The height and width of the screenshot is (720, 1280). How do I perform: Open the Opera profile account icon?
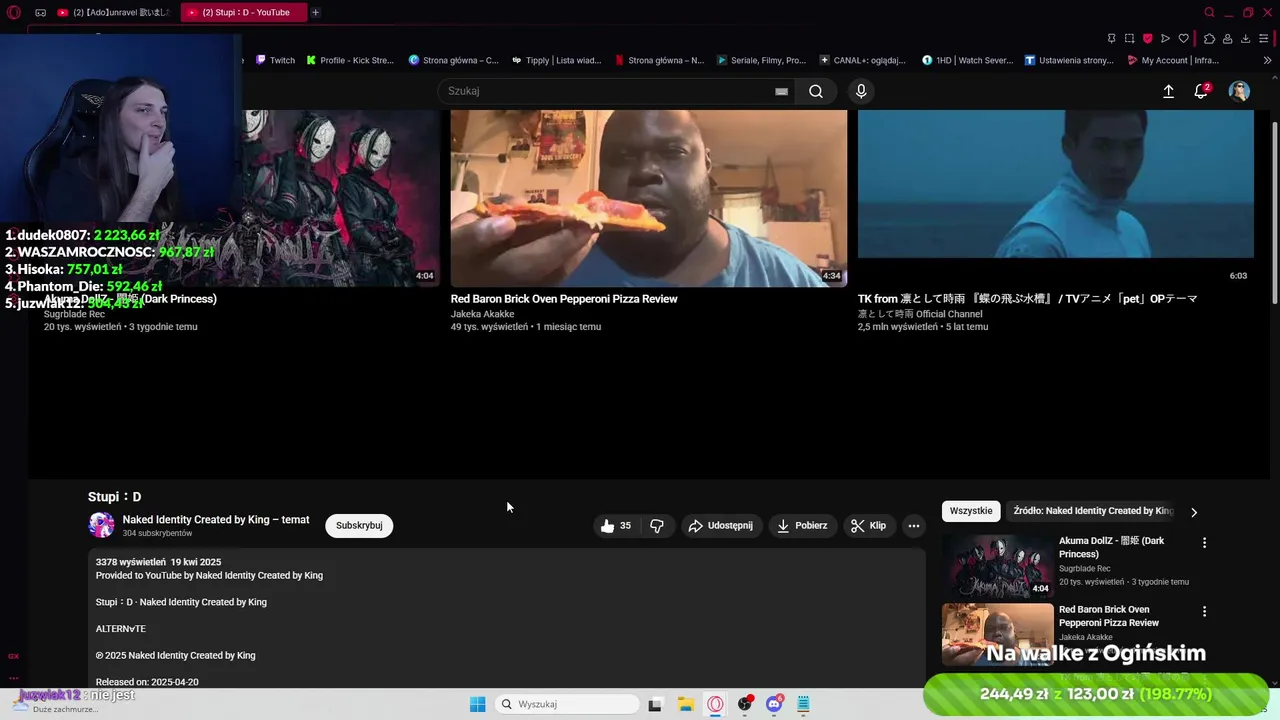pyautogui.click(x=1227, y=39)
